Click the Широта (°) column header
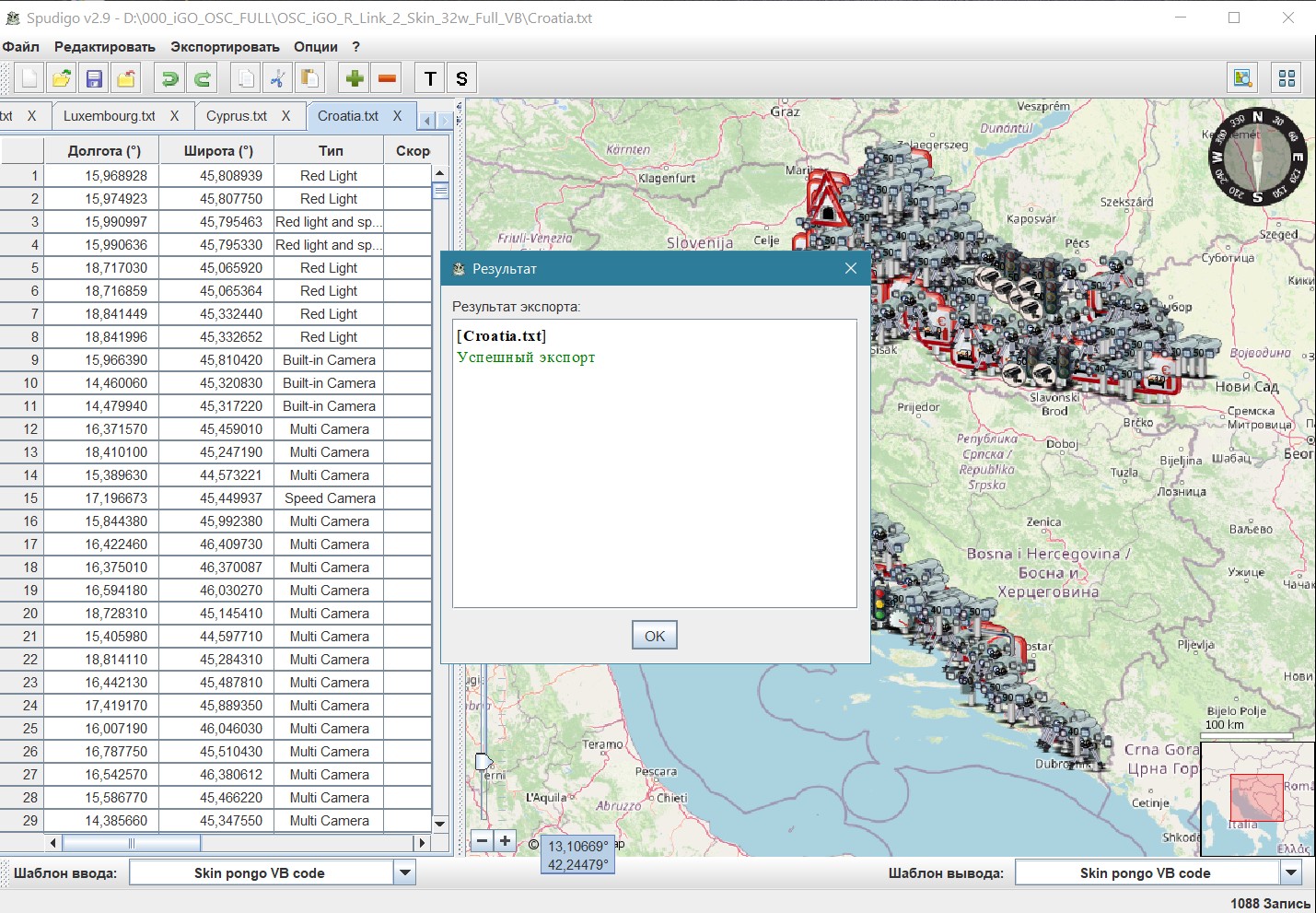 [216, 150]
